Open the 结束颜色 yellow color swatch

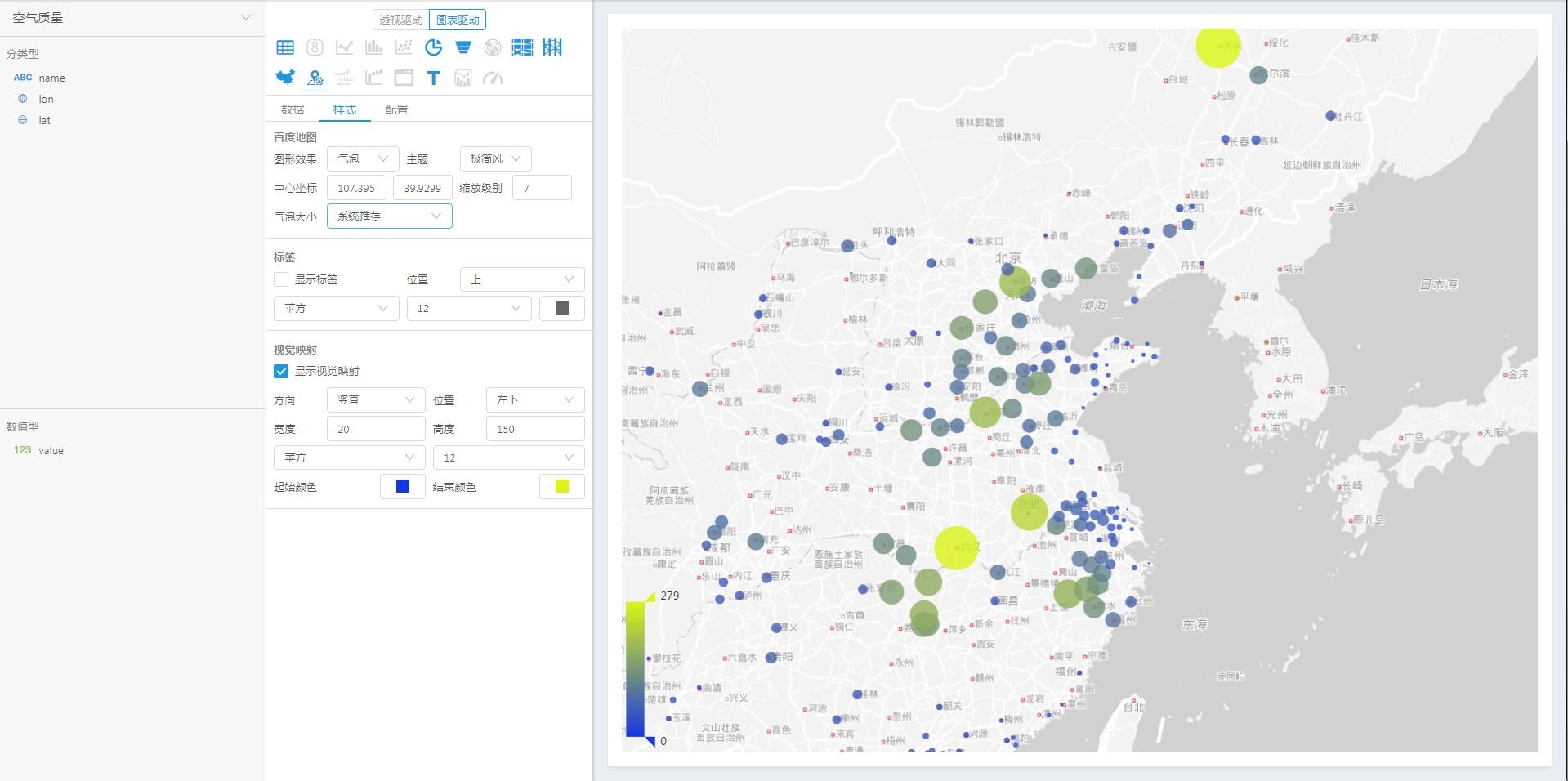coord(562,486)
